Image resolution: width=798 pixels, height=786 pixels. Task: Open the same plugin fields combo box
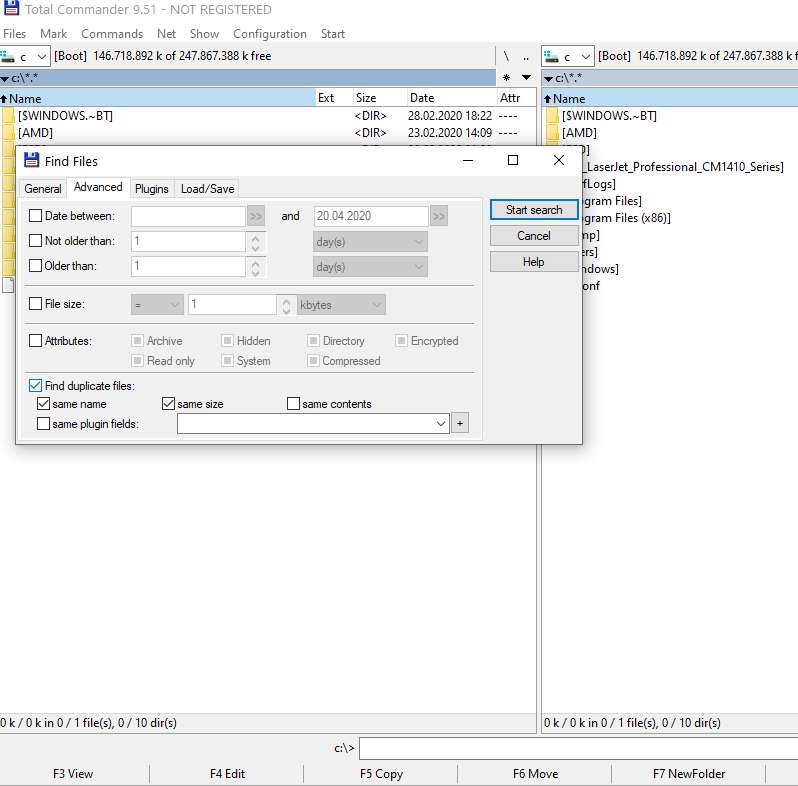tap(313, 424)
